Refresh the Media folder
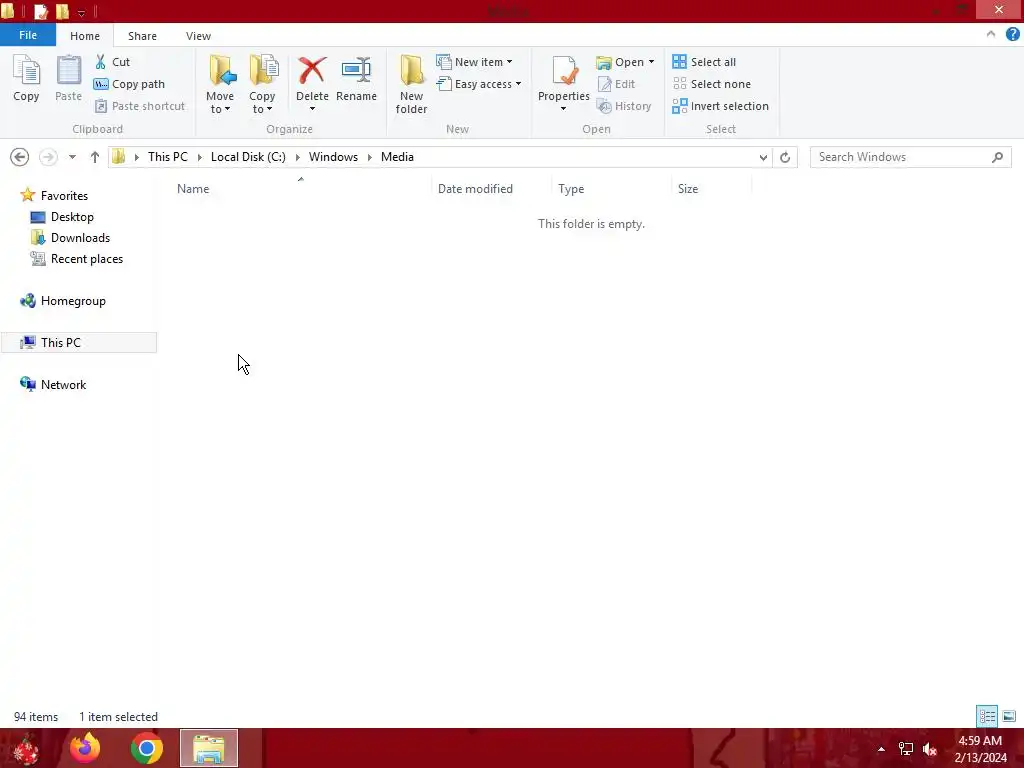This screenshot has width=1024, height=768. [x=785, y=157]
